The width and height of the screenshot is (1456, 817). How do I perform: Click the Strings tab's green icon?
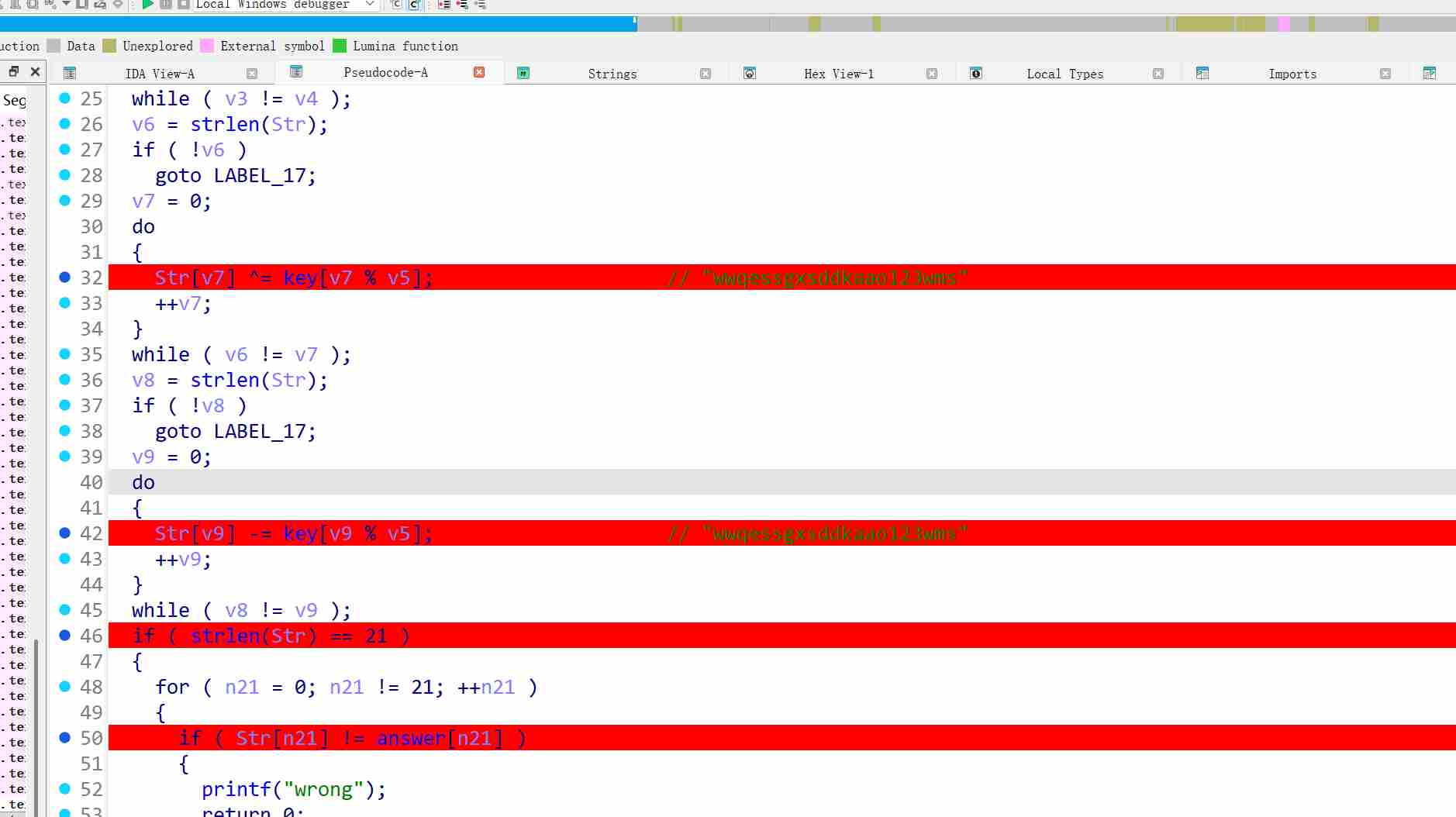coord(523,73)
